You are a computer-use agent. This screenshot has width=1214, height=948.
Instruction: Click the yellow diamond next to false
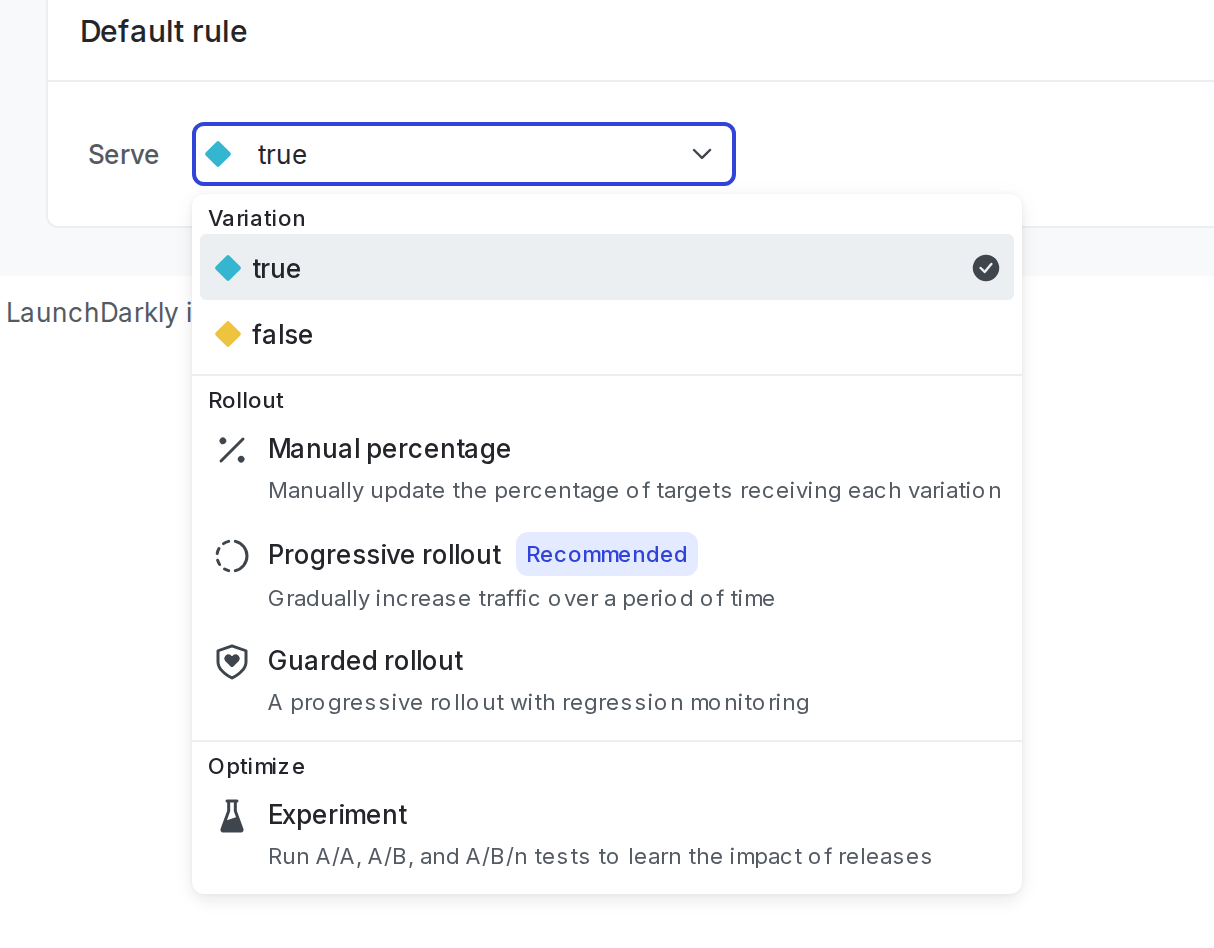[227, 334]
